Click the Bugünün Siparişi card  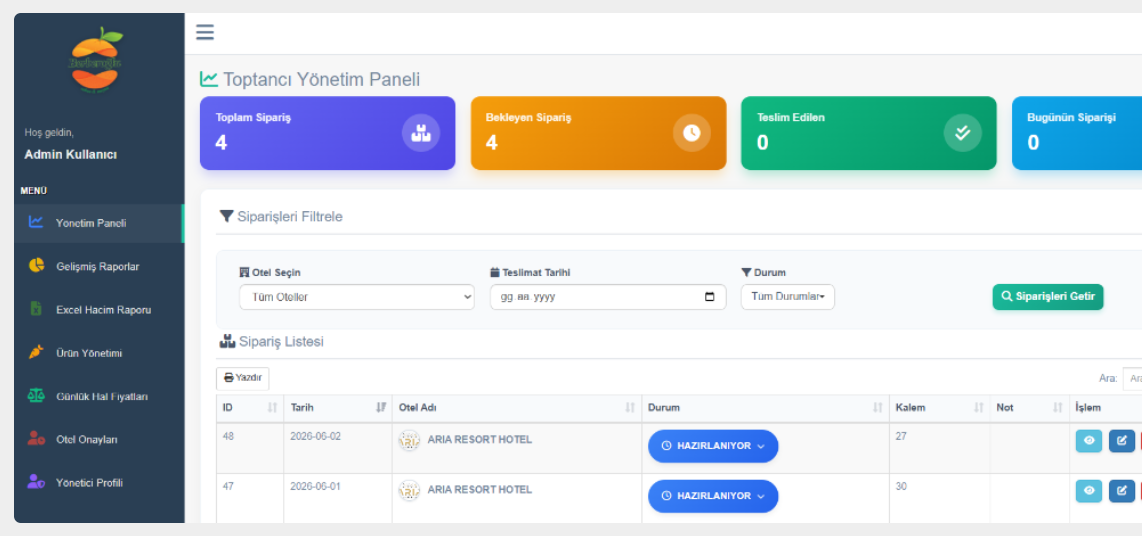[x=1076, y=133]
